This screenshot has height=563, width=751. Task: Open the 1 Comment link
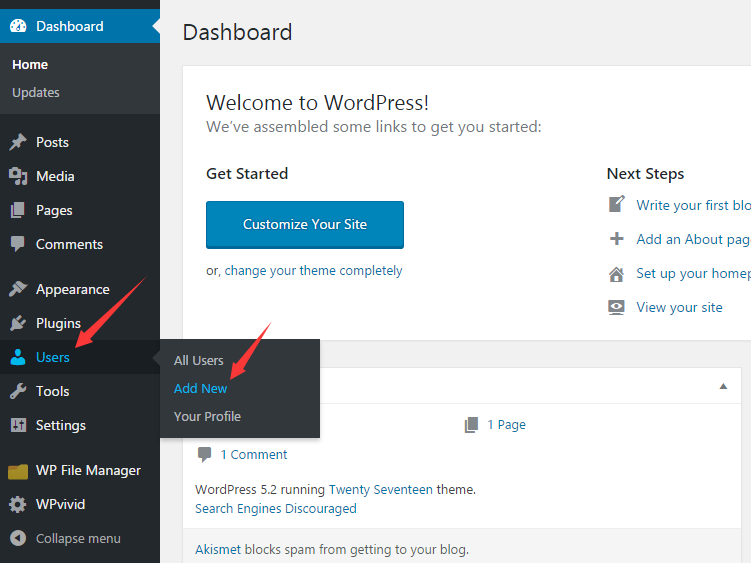tap(254, 454)
